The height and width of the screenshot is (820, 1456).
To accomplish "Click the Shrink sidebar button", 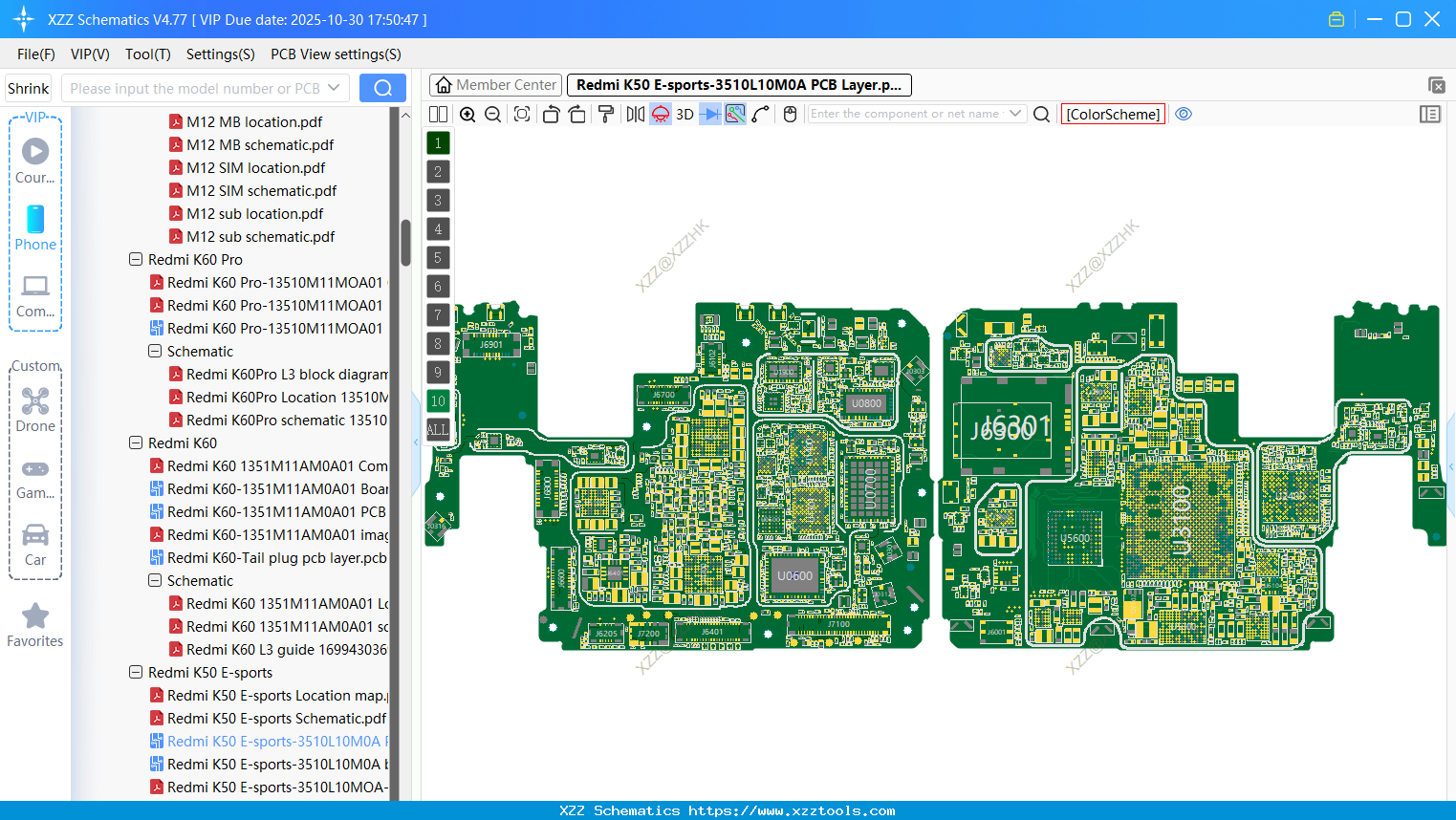I will (x=28, y=88).
